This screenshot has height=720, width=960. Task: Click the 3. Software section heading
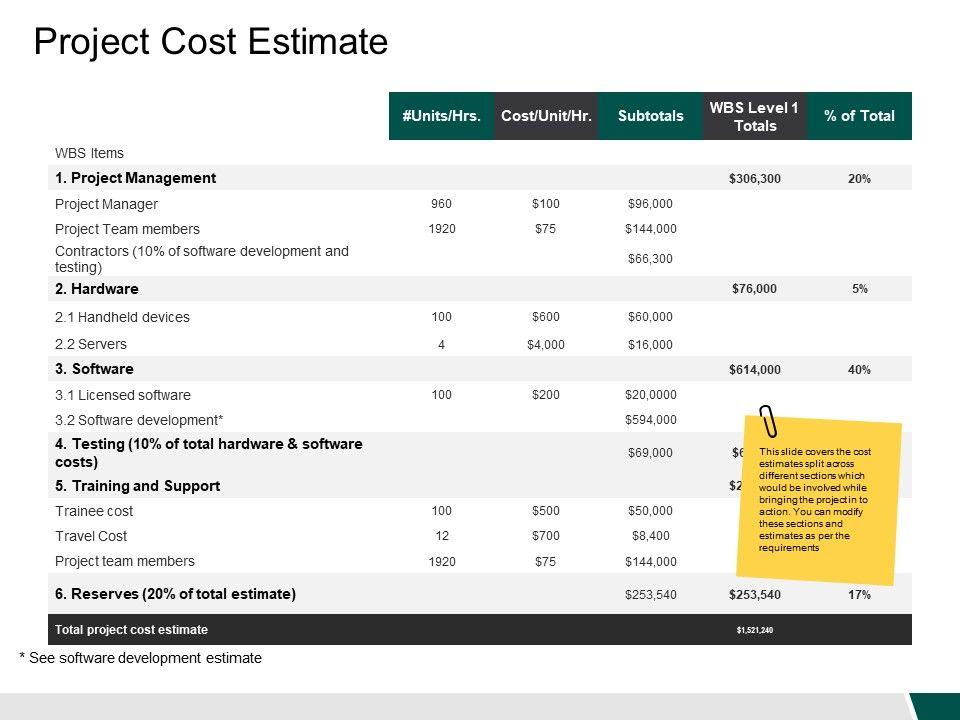click(95, 369)
